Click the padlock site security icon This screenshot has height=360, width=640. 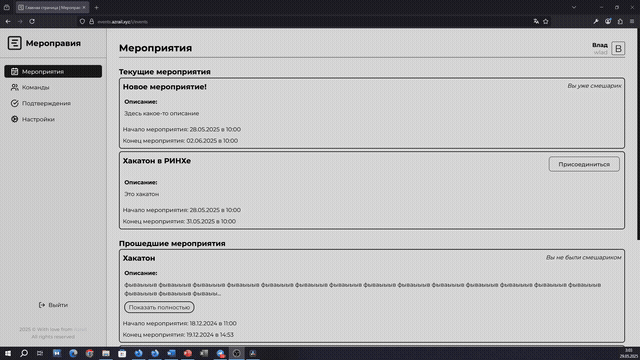[x=91, y=22]
